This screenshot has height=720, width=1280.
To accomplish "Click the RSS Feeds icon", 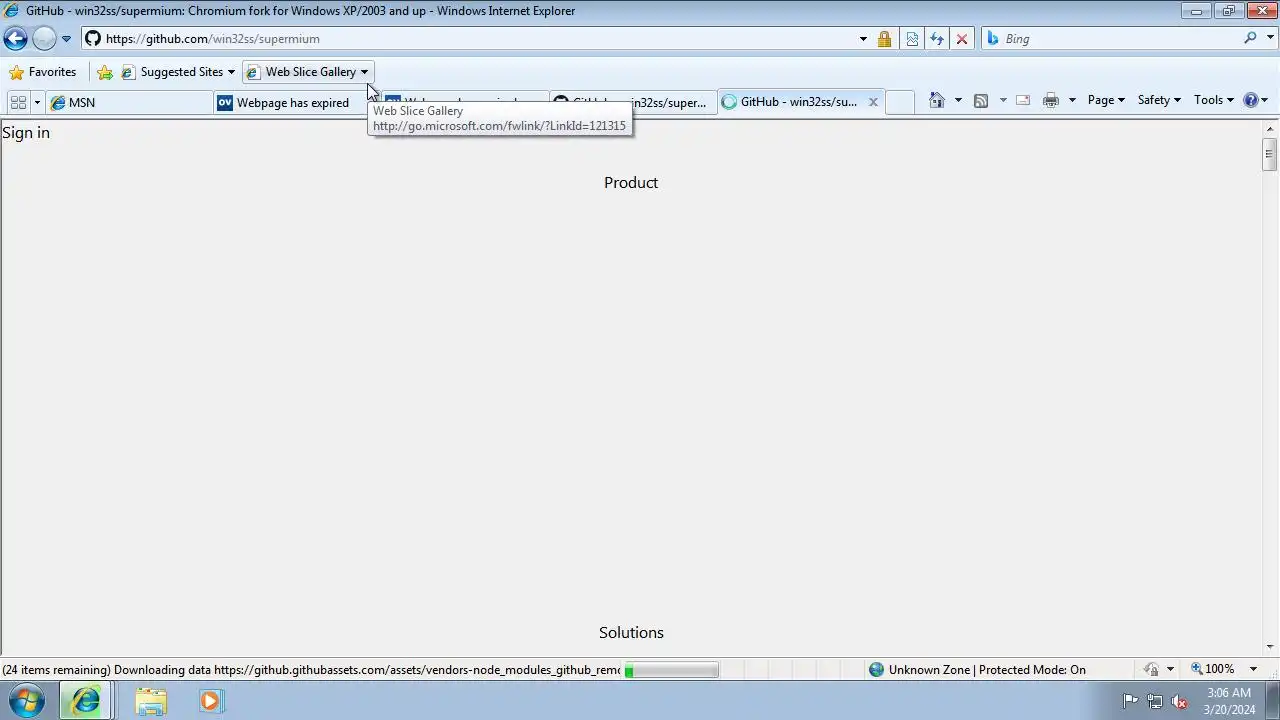I will tap(981, 100).
